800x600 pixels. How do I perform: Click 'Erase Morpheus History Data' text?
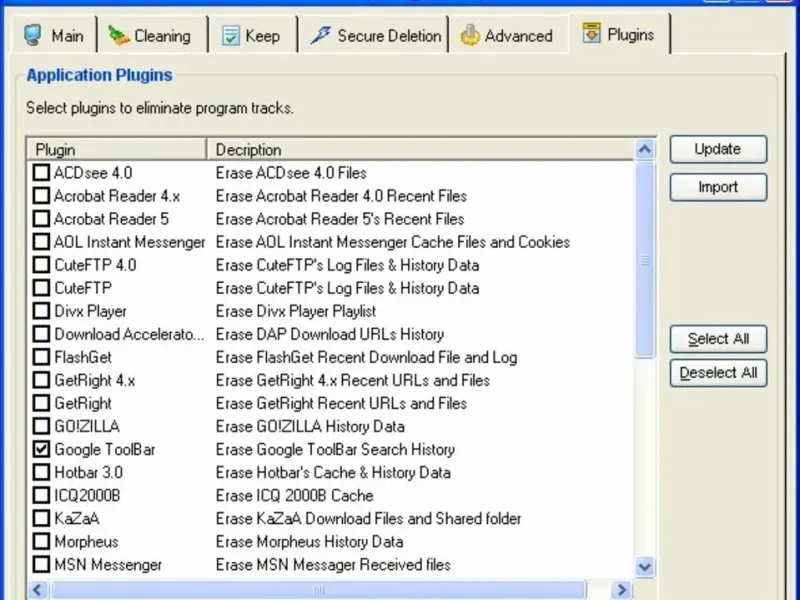pyautogui.click(x=309, y=541)
